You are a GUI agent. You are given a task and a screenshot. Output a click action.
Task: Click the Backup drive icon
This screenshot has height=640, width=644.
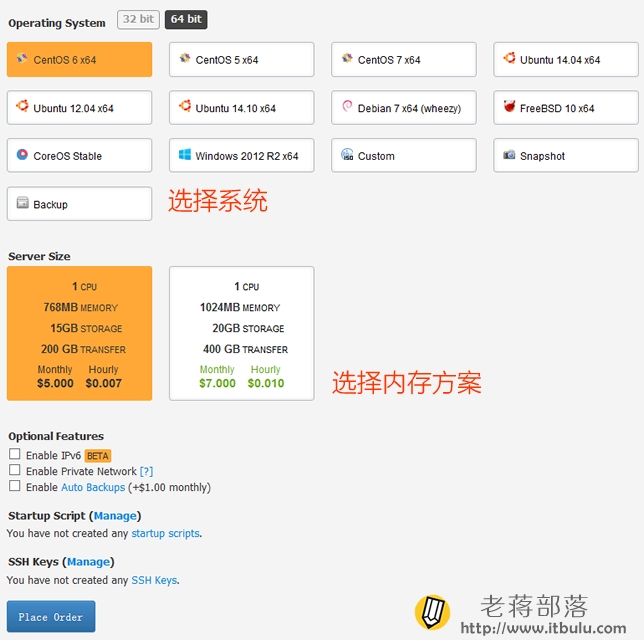[22, 203]
